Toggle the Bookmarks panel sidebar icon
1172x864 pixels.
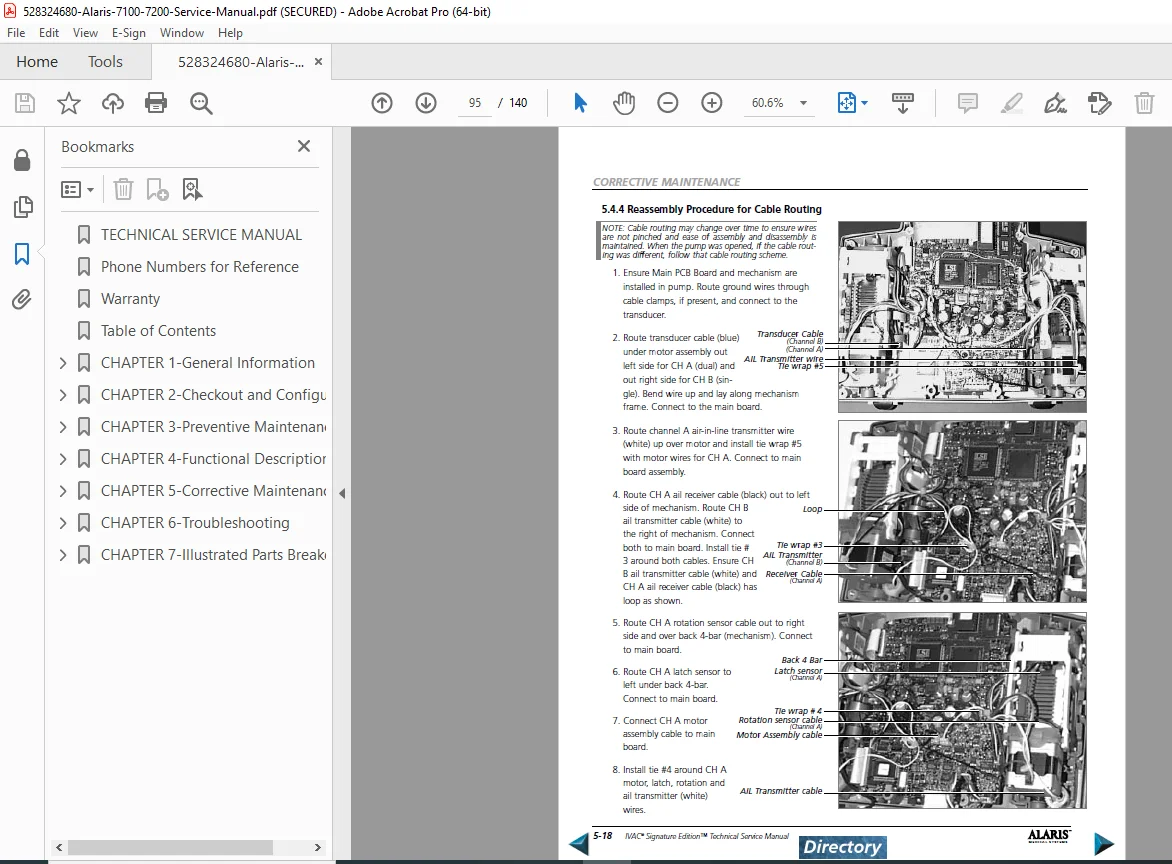(x=22, y=254)
